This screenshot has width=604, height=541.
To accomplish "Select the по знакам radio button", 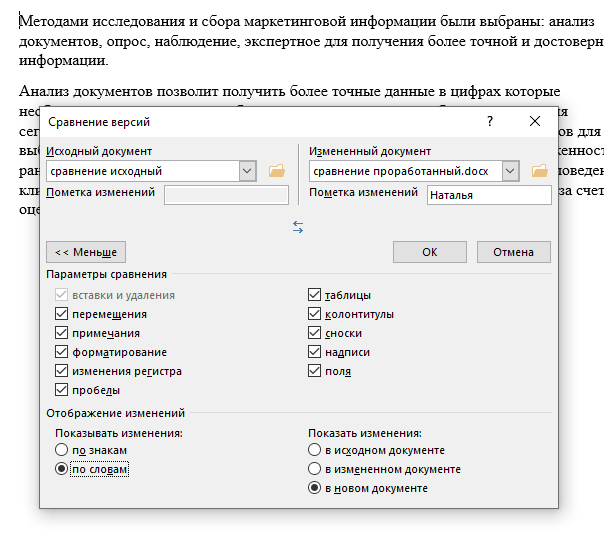I will pyautogui.click(x=62, y=450).
